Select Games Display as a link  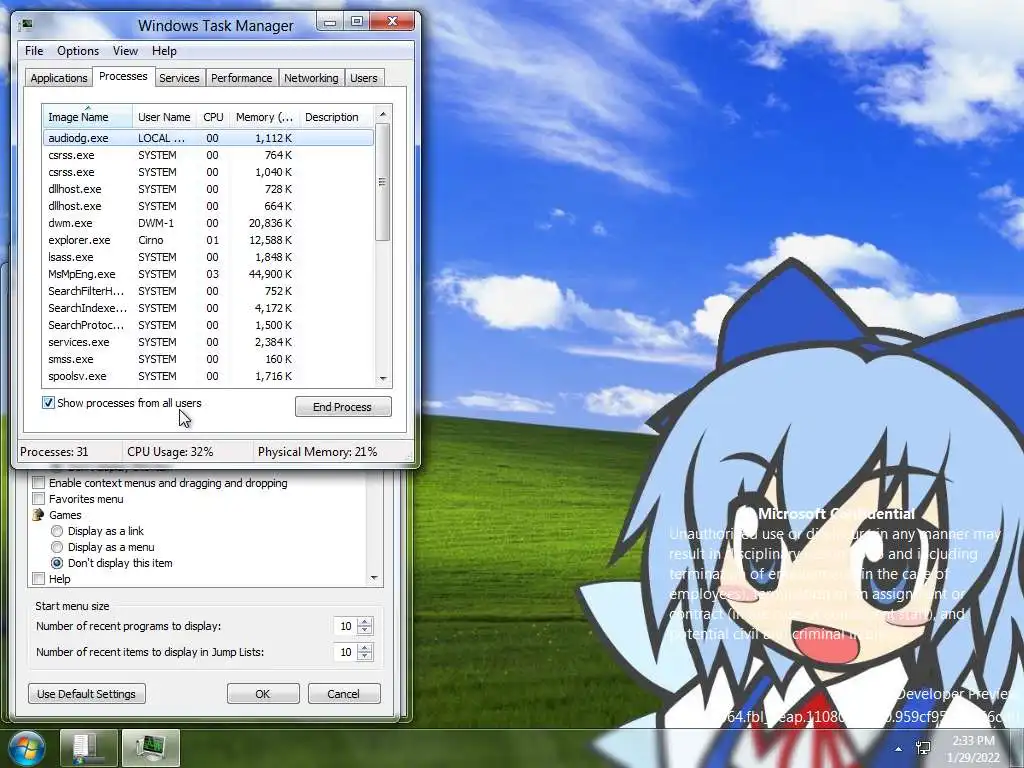(x=57, y=531)
